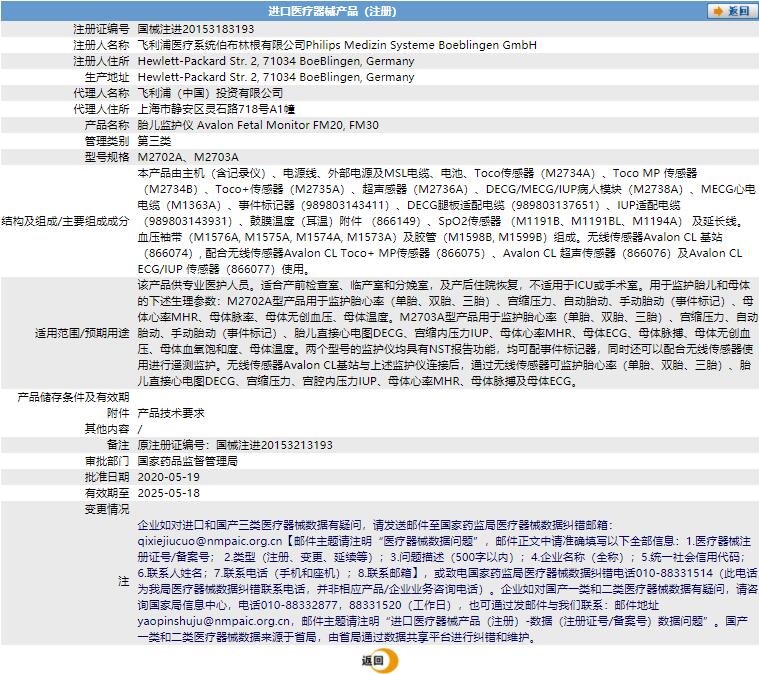Select registrant name Philips Medizin Systeme Boeblingen GmbH

click(x=421, y=45)
